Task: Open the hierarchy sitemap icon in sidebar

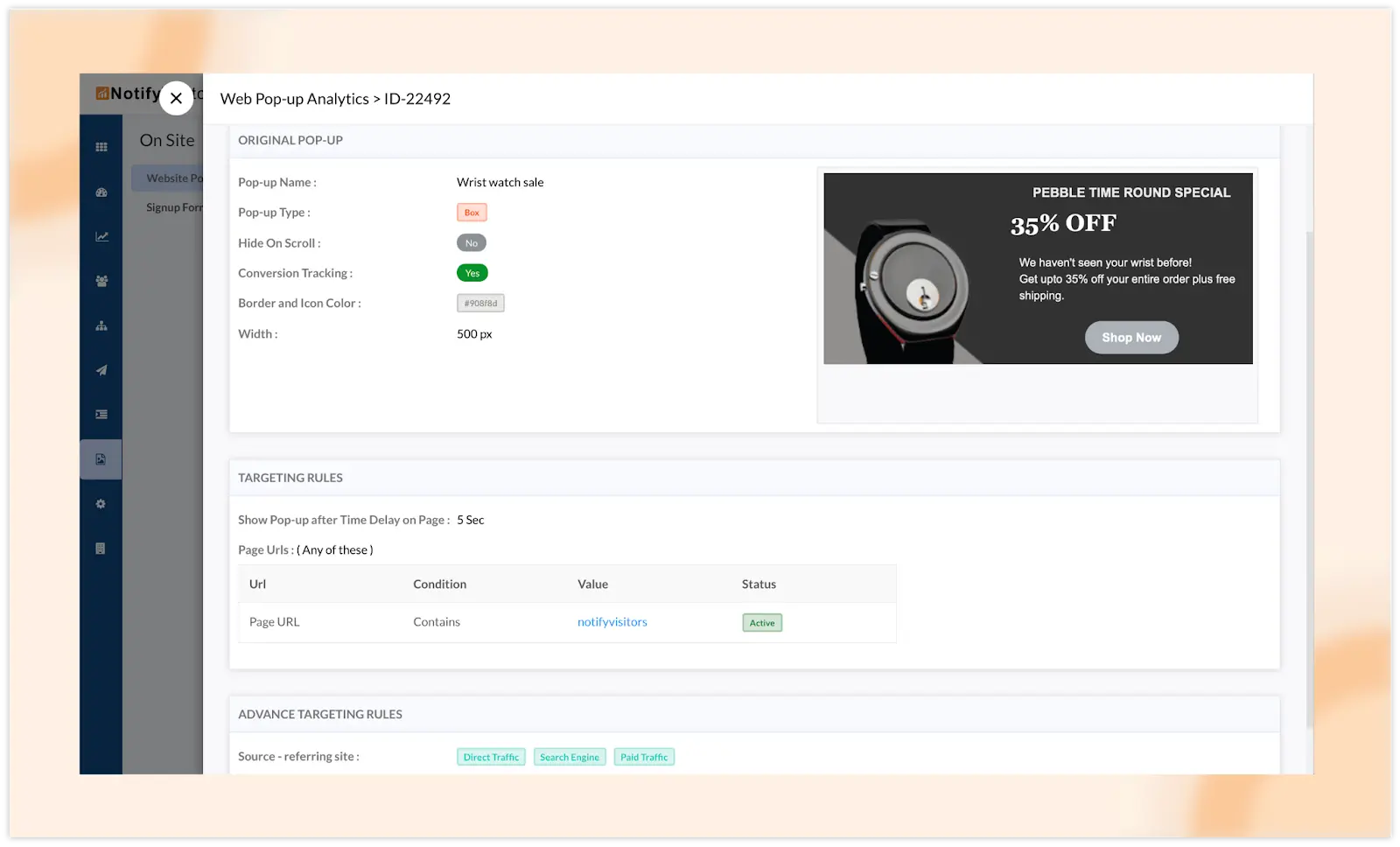Action: [x=101, y=325]
